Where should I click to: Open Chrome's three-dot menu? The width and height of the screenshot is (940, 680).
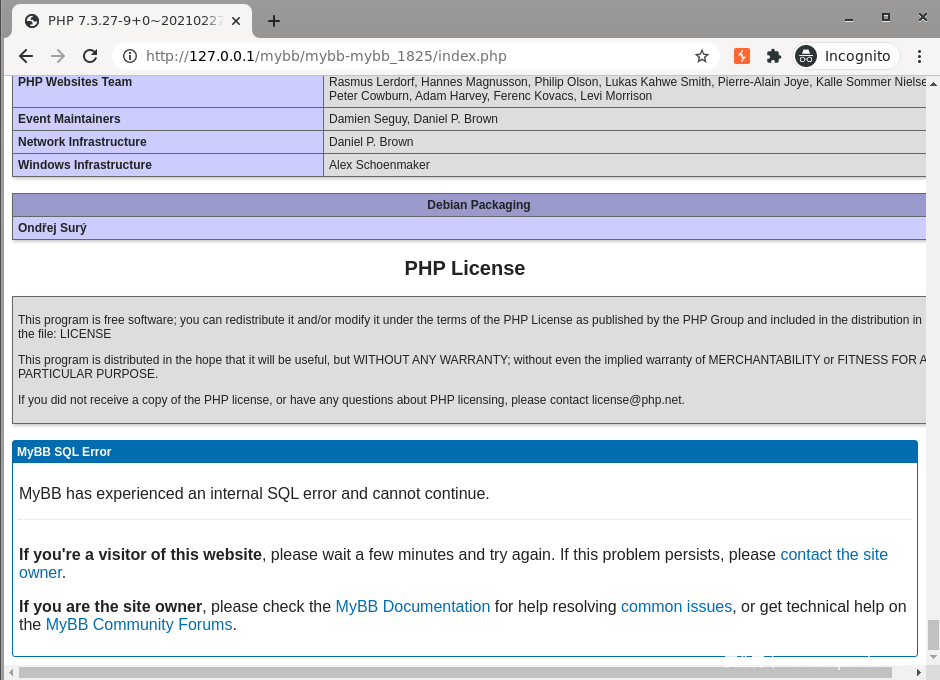[920, 56]
